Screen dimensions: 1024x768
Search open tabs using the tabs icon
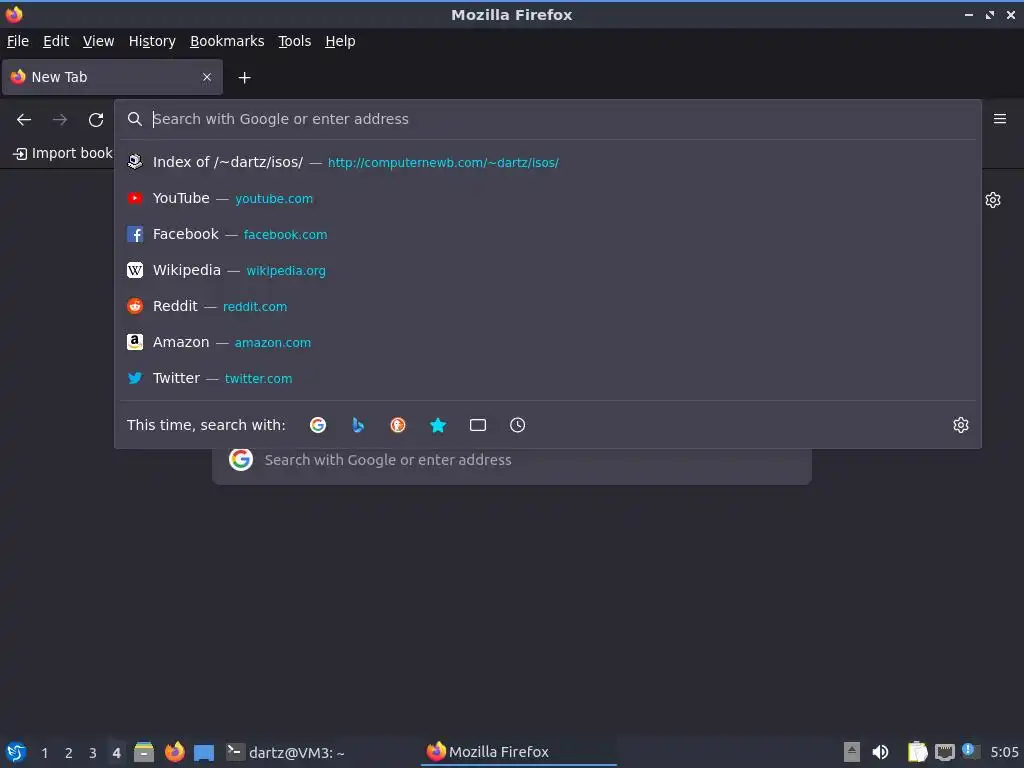[x=478, y=425]
